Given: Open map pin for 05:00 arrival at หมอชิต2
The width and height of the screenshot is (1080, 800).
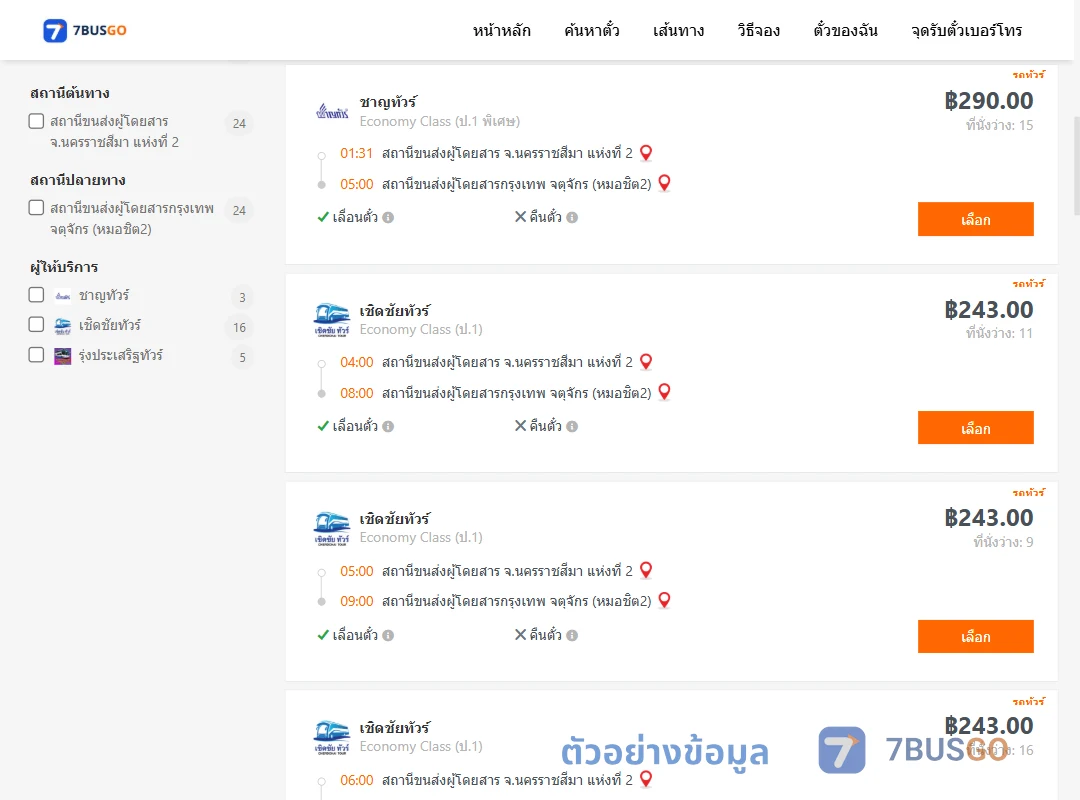Looking at the screenshot, I should click(x=665, y=183).
